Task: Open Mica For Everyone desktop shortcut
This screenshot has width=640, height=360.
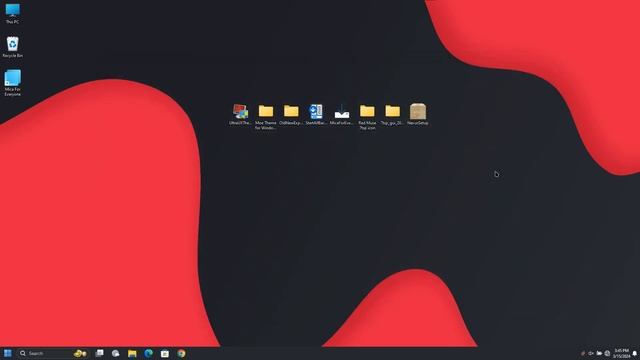Action: (12, 83)
